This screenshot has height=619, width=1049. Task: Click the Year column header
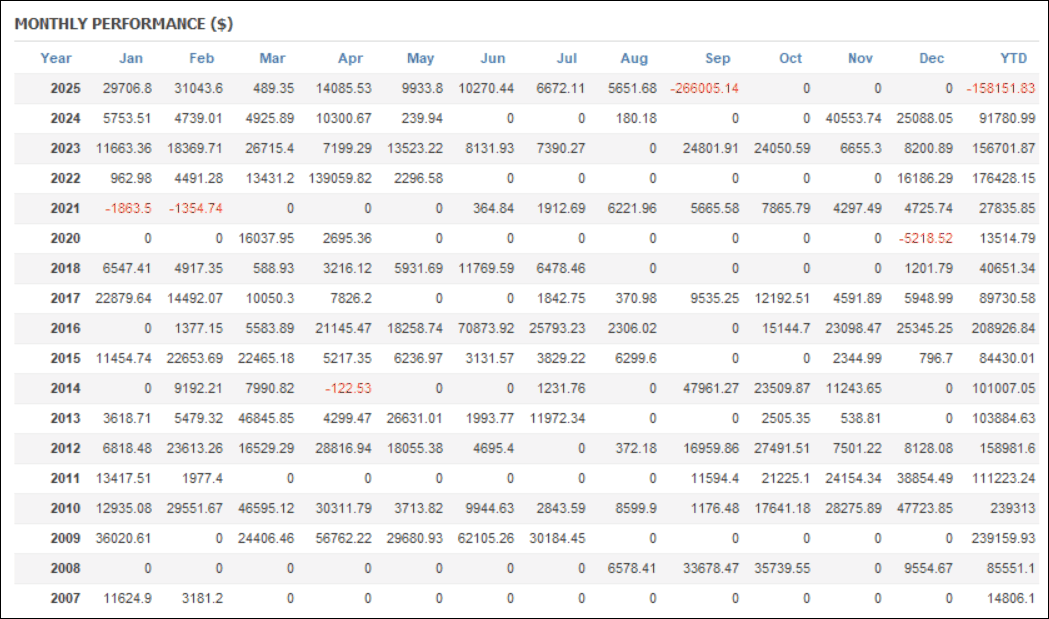(x=56, y=58)
